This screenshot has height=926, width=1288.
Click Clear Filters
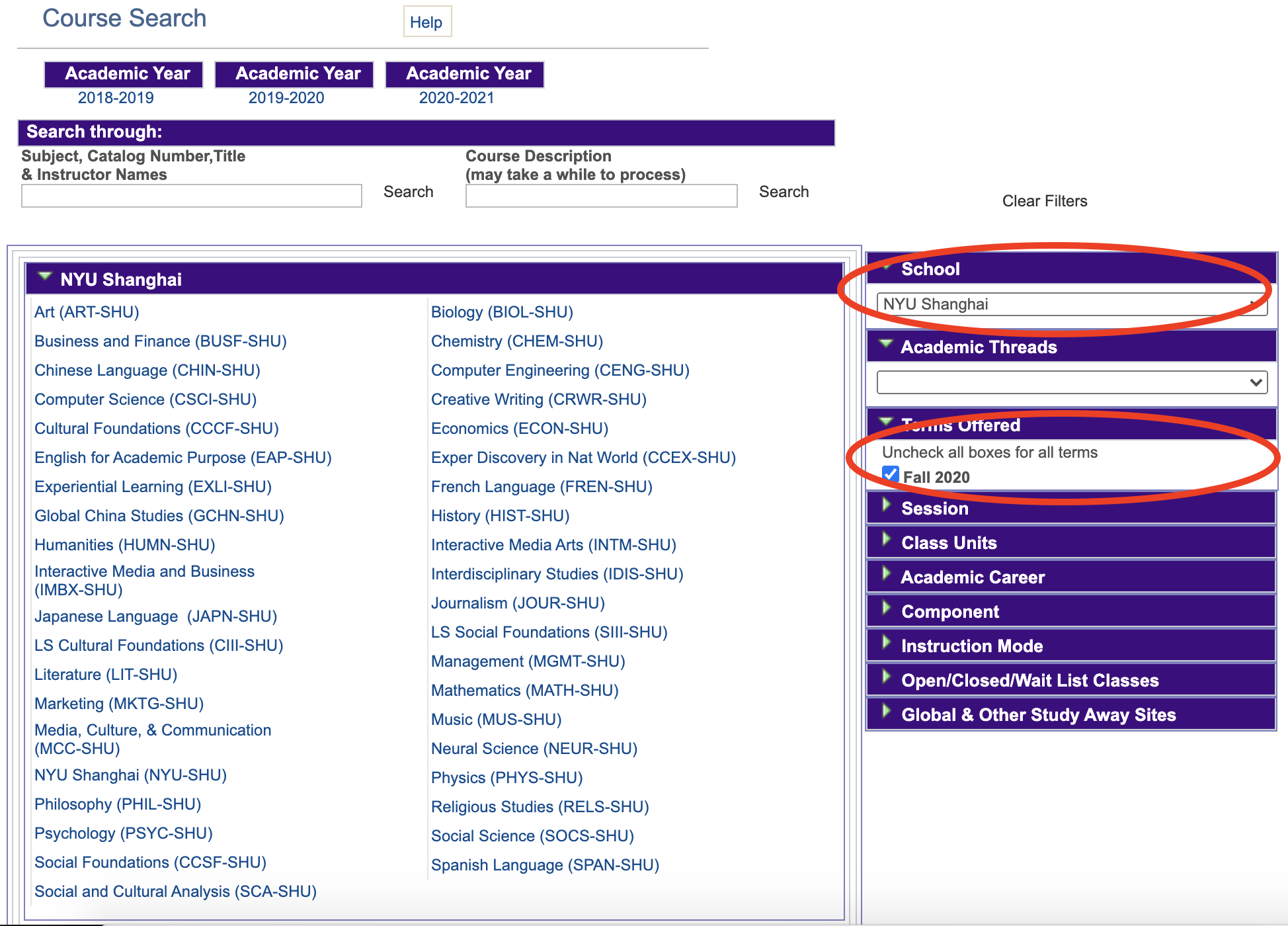pyautogui.click(x=1044, y=201)
